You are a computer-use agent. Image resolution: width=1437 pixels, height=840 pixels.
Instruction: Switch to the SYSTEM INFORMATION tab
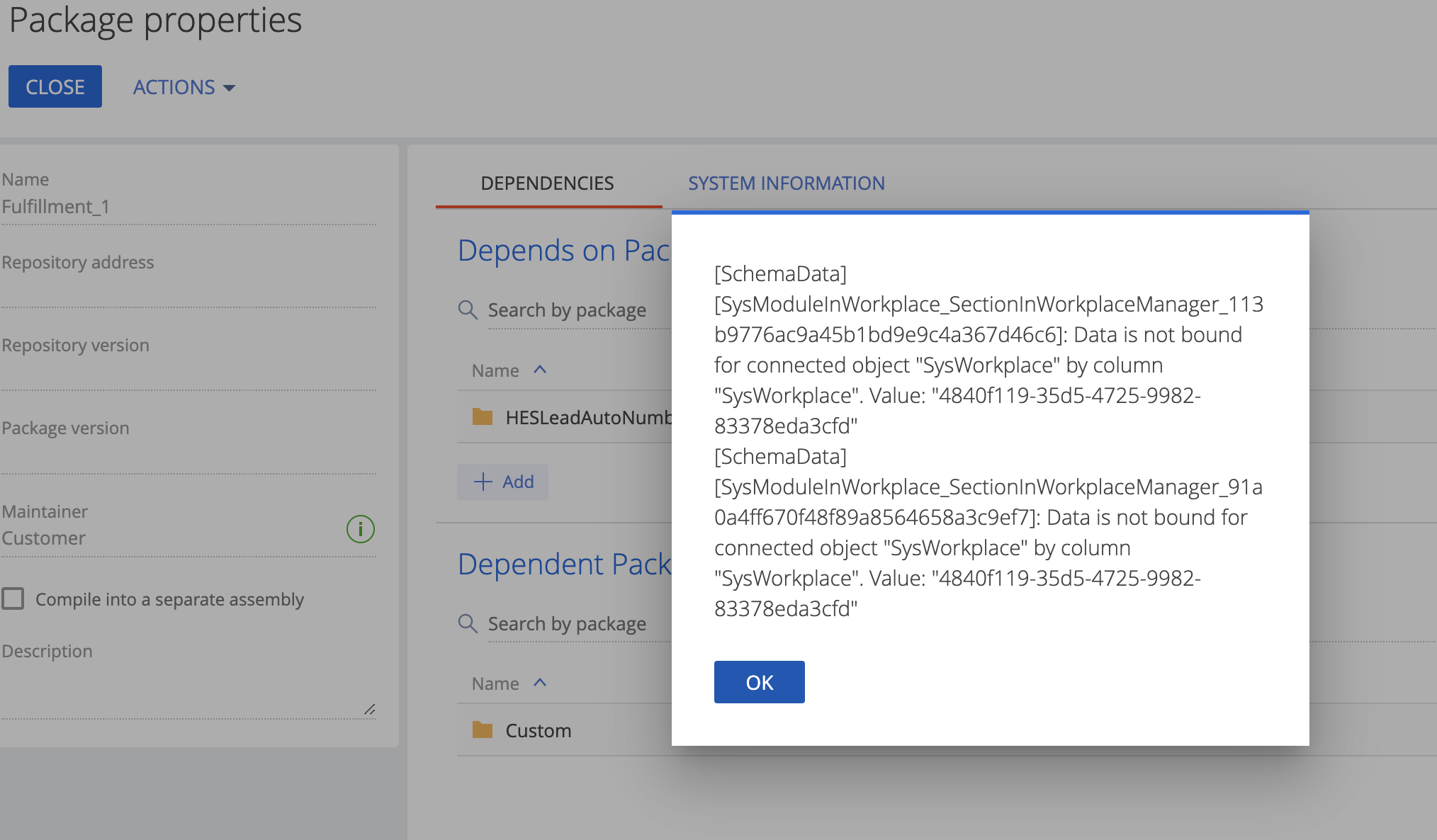click(x=787, y=183)
